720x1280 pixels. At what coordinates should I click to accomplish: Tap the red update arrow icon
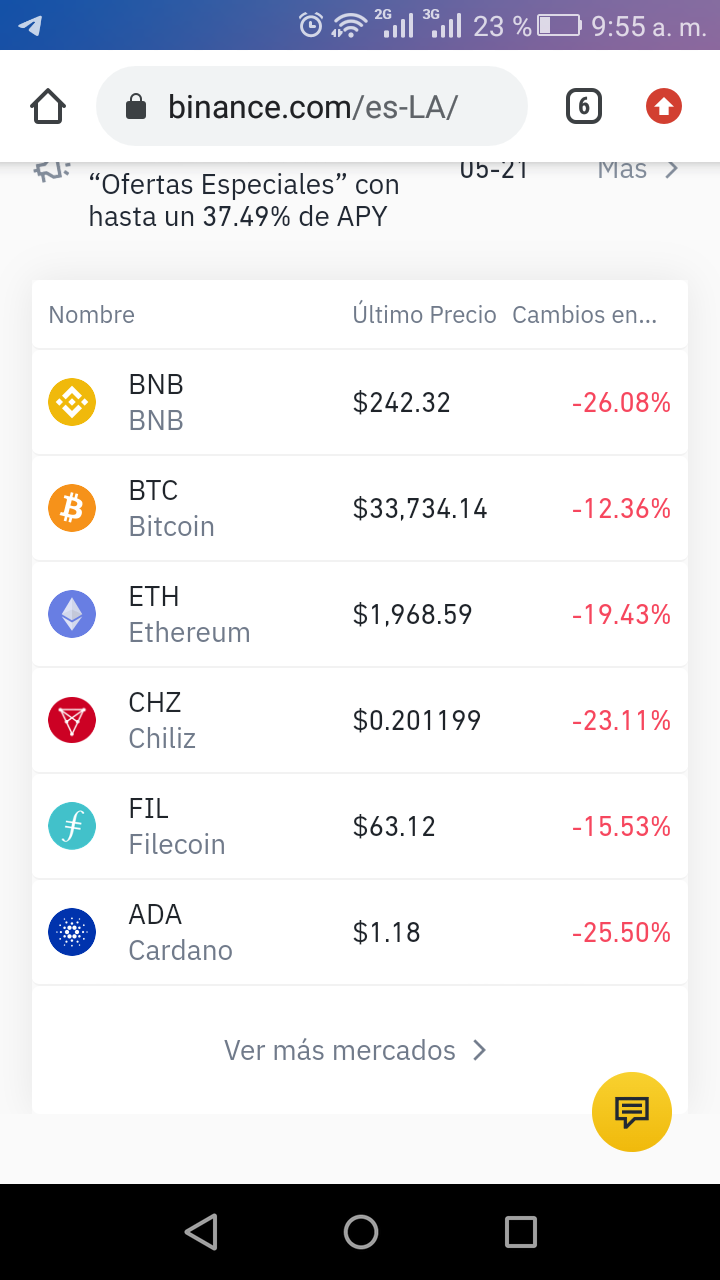tap(664, 106)
